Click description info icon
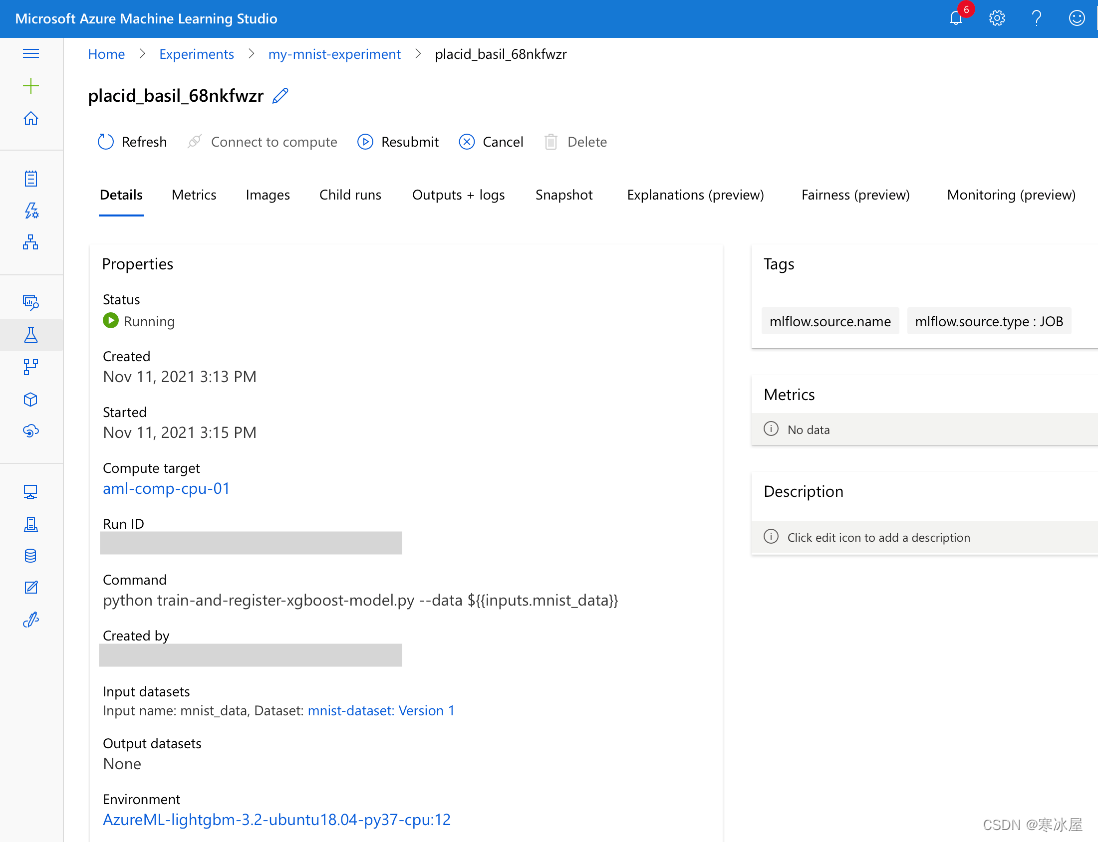1098x842 pixels. click(x=771, y=537)
